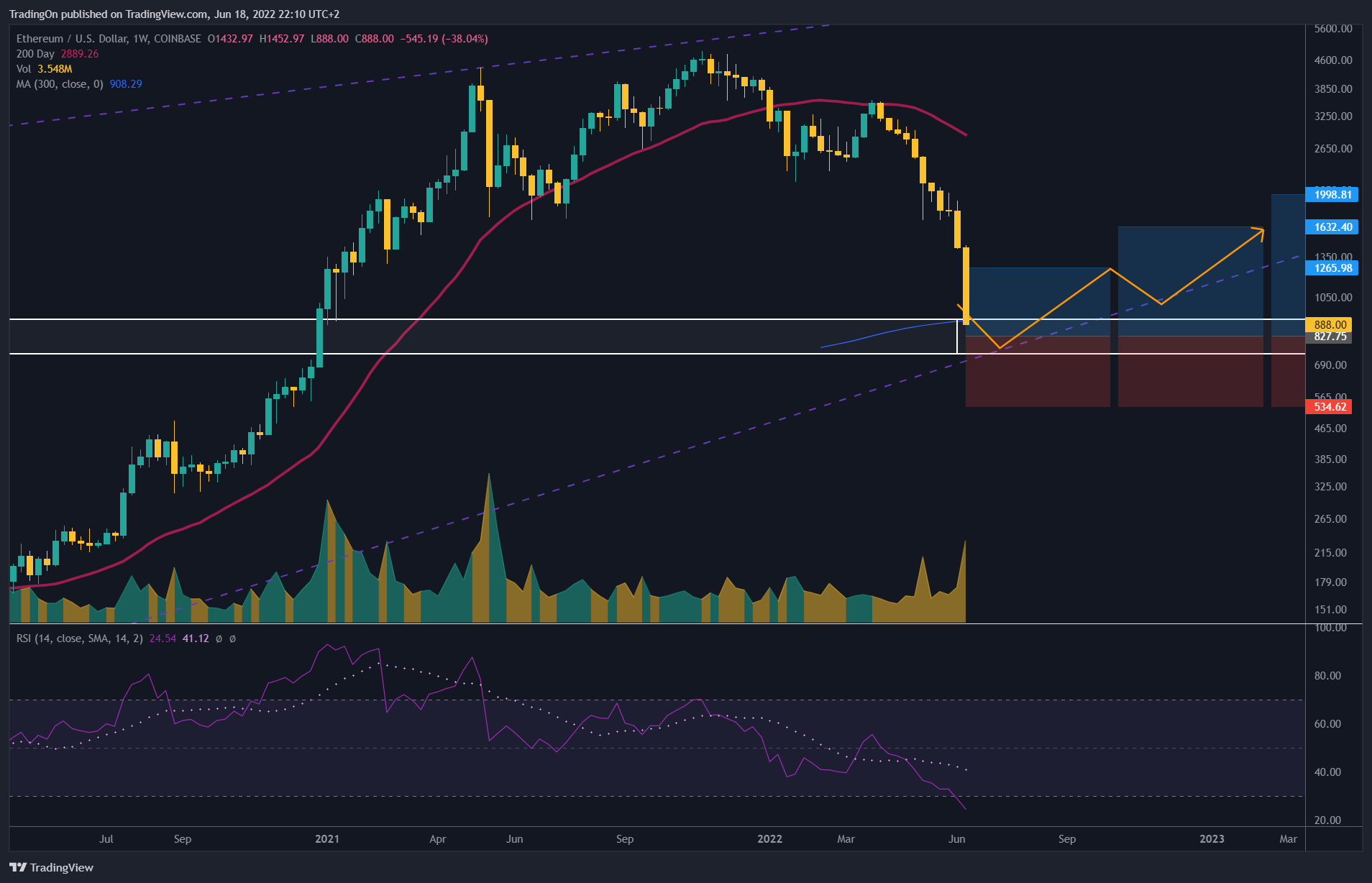Screen dimensions: 1372x883
Task: Click the RSI axis 20.00 tick
Action: tap(1327, 820)
